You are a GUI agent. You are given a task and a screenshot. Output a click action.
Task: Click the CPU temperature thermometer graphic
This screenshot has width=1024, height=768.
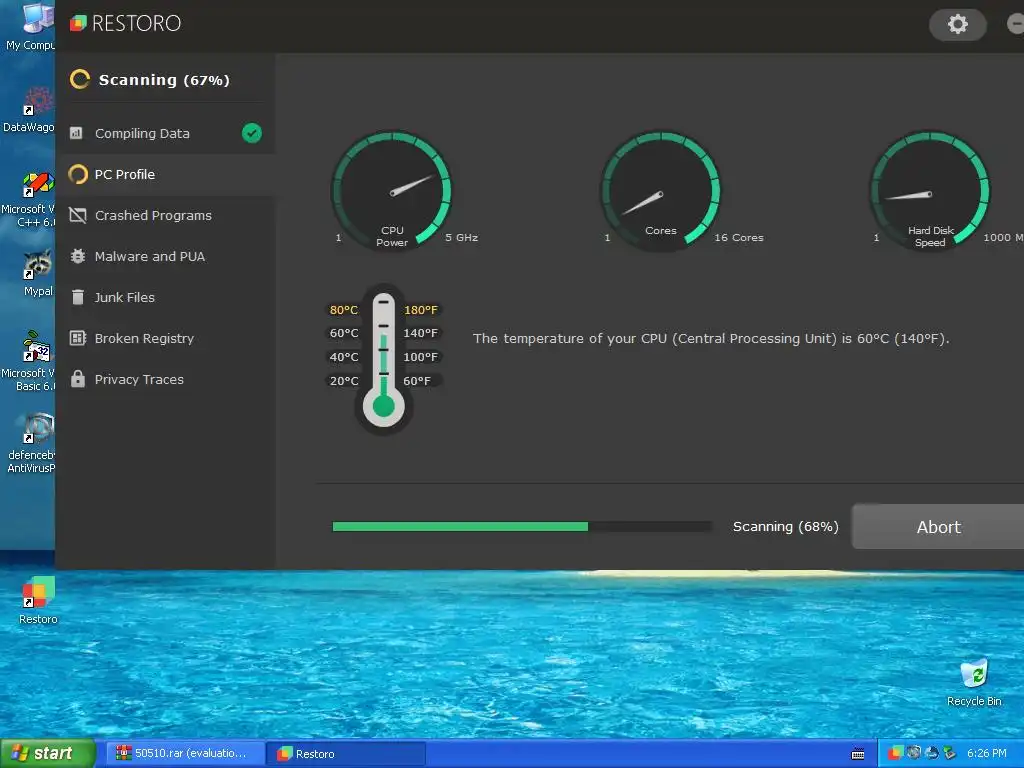383,359
